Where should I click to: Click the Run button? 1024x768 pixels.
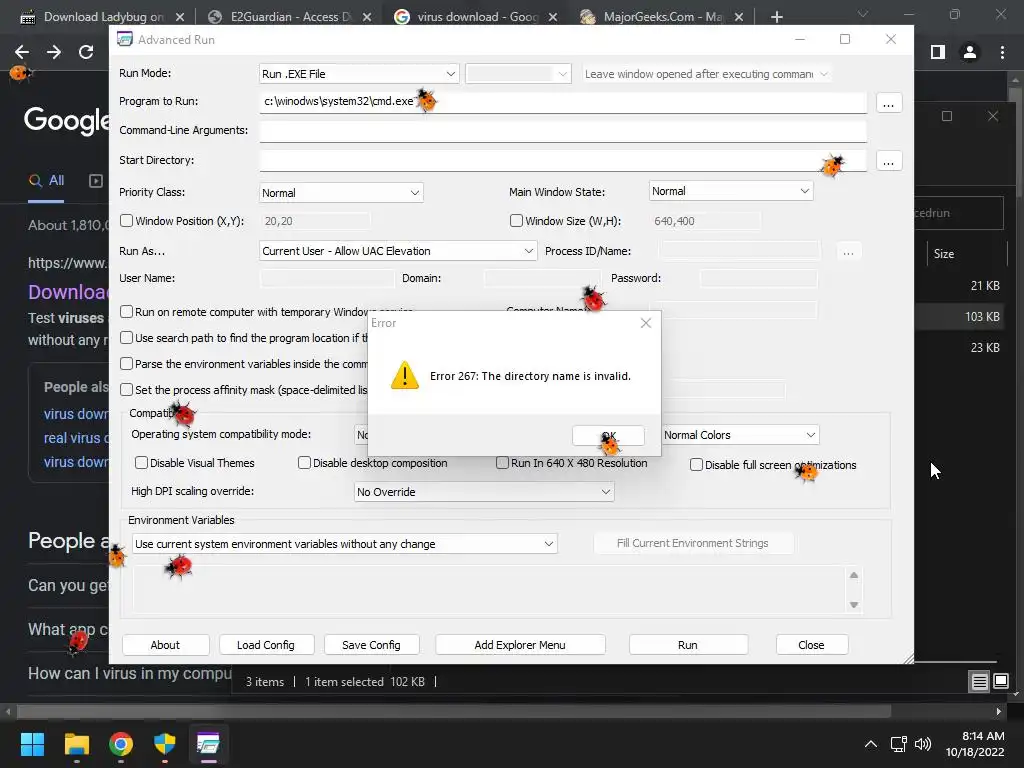point(688,645)
